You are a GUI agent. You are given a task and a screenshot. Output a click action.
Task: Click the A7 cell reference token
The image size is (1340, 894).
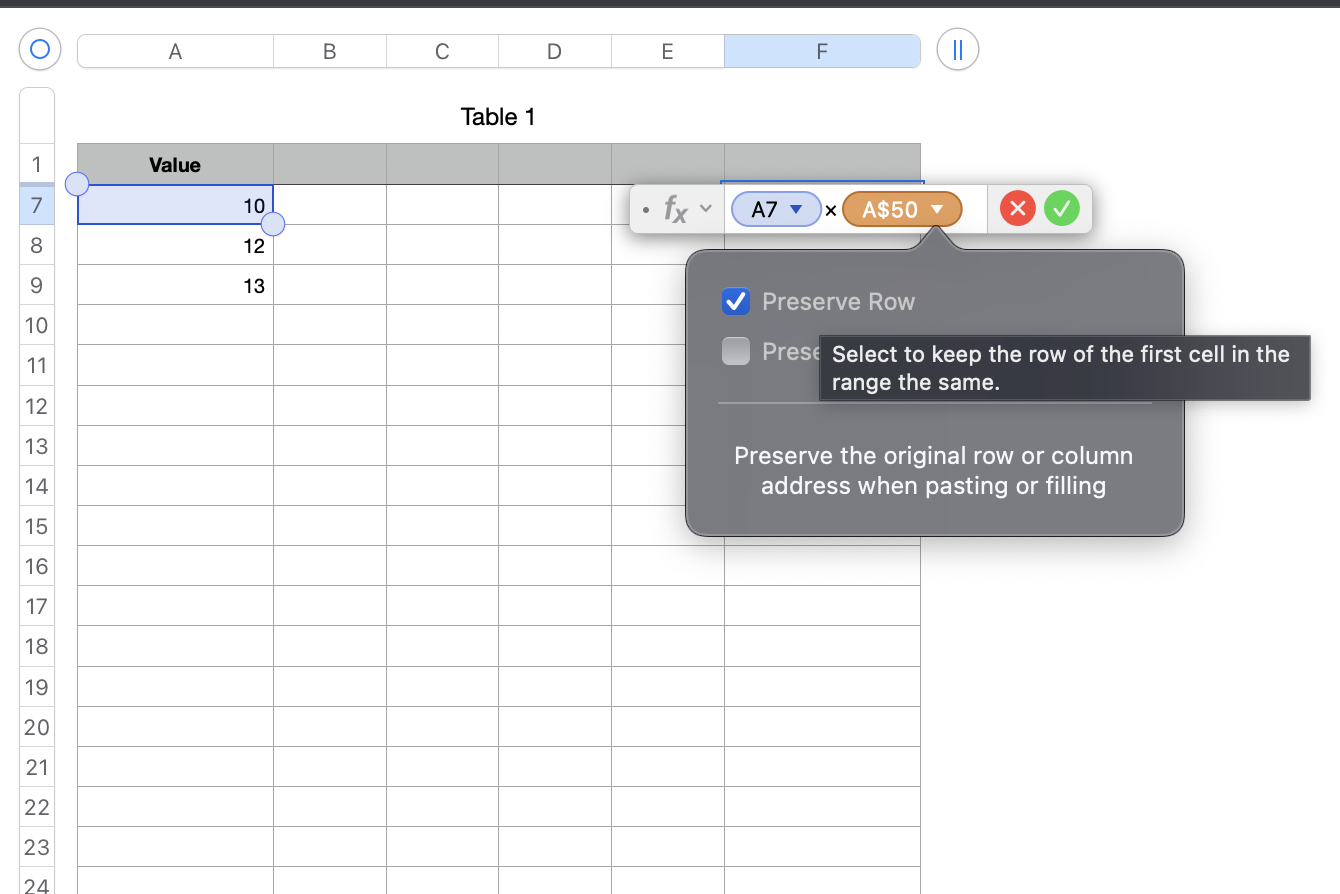click(768, 209)
